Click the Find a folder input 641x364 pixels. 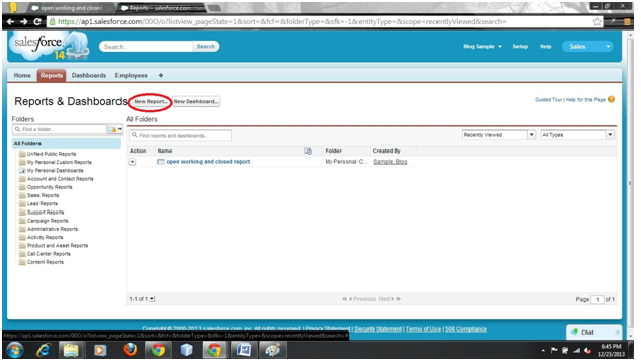(60, 129)
